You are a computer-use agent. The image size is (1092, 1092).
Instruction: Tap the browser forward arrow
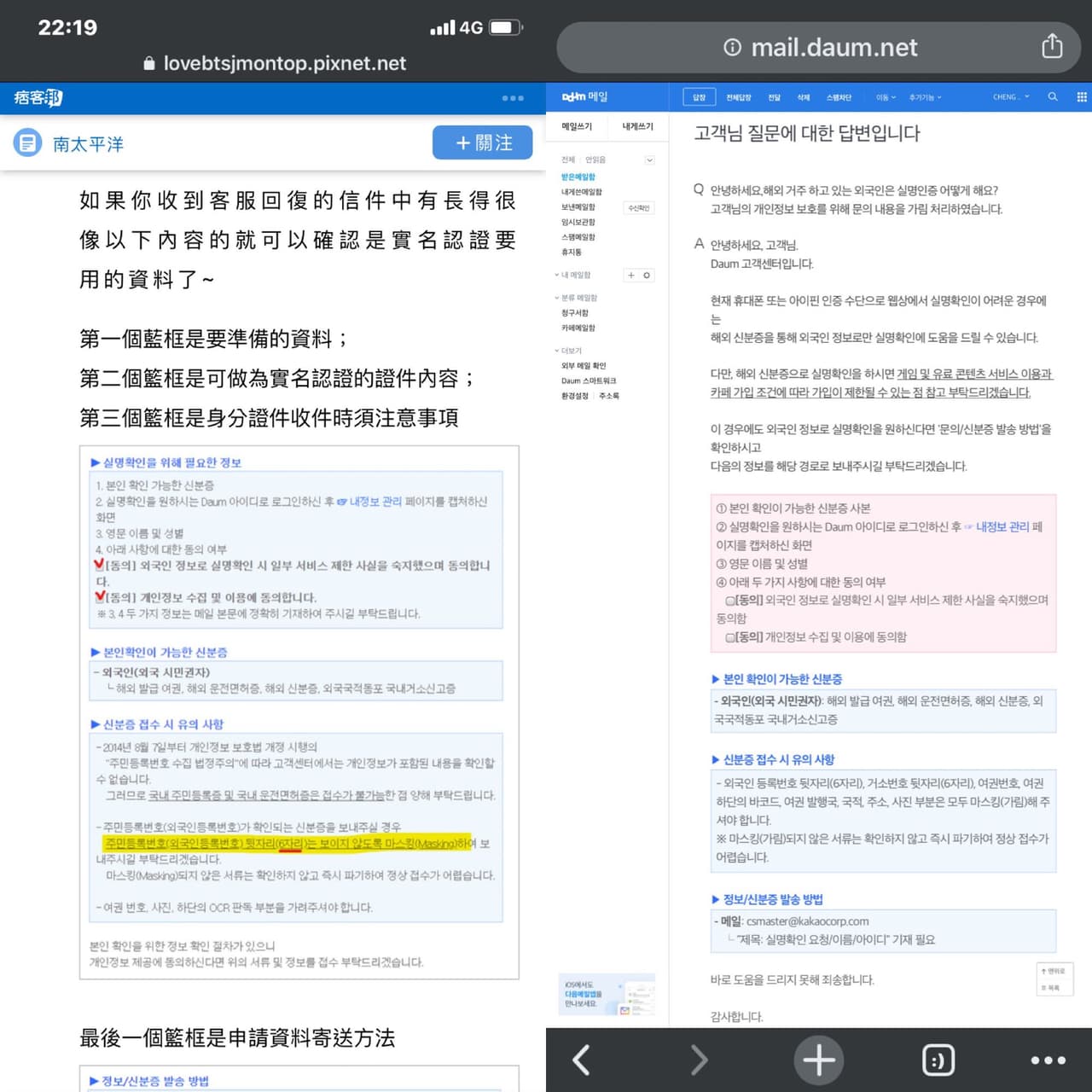pyautogui.click(x=700, y=1060)
